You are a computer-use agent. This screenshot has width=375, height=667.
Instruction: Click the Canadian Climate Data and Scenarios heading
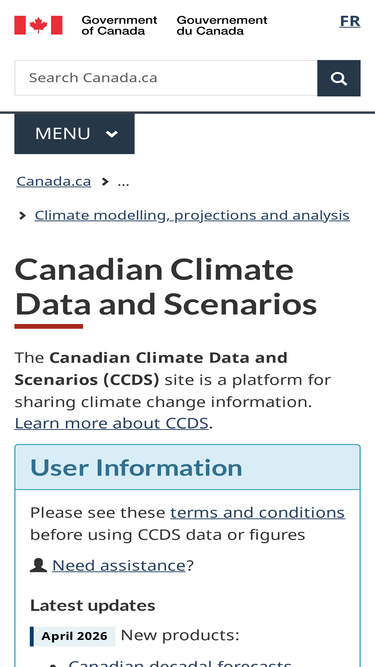tap(166, 287)
